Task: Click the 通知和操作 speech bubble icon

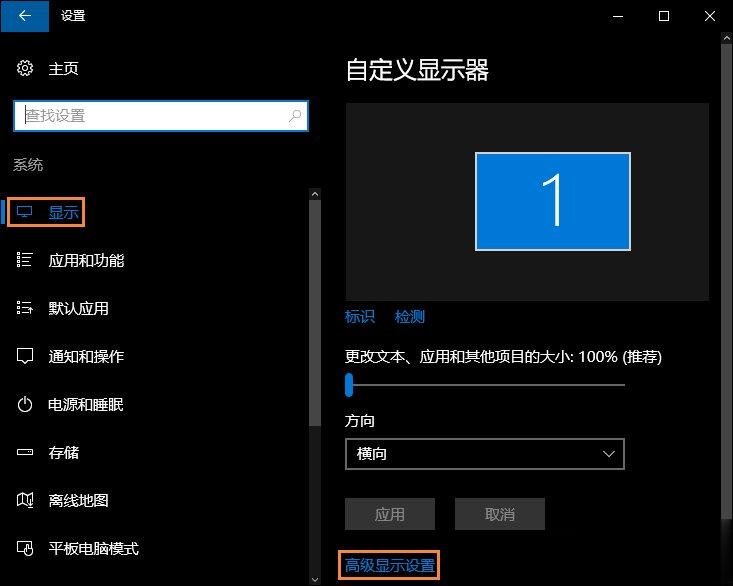Action: point(24,356)
